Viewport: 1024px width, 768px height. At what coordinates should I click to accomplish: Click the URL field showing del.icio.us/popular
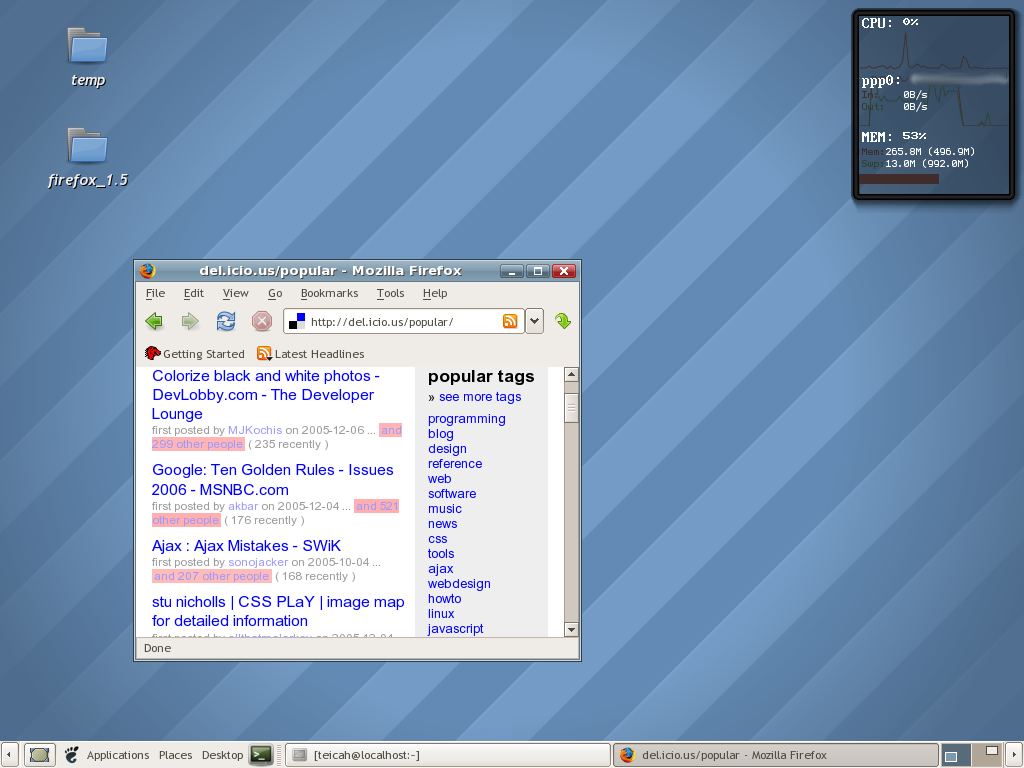tap(404, 321)
